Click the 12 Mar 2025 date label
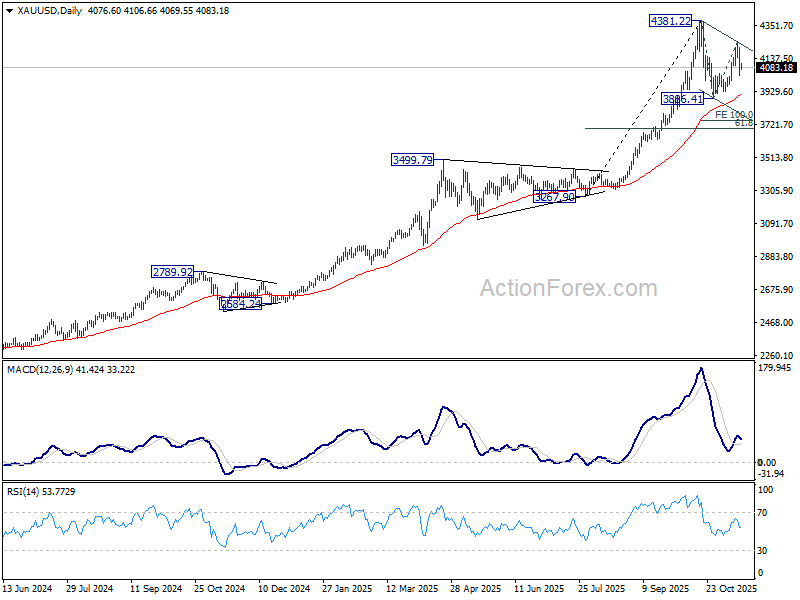800x600 pixels. [x=412, y=589]
